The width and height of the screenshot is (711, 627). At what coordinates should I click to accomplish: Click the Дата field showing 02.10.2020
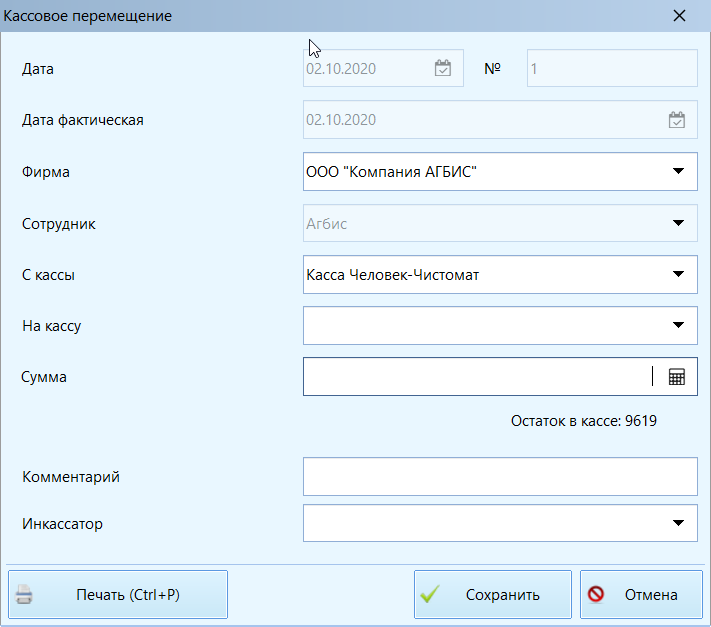coord(365,69)
